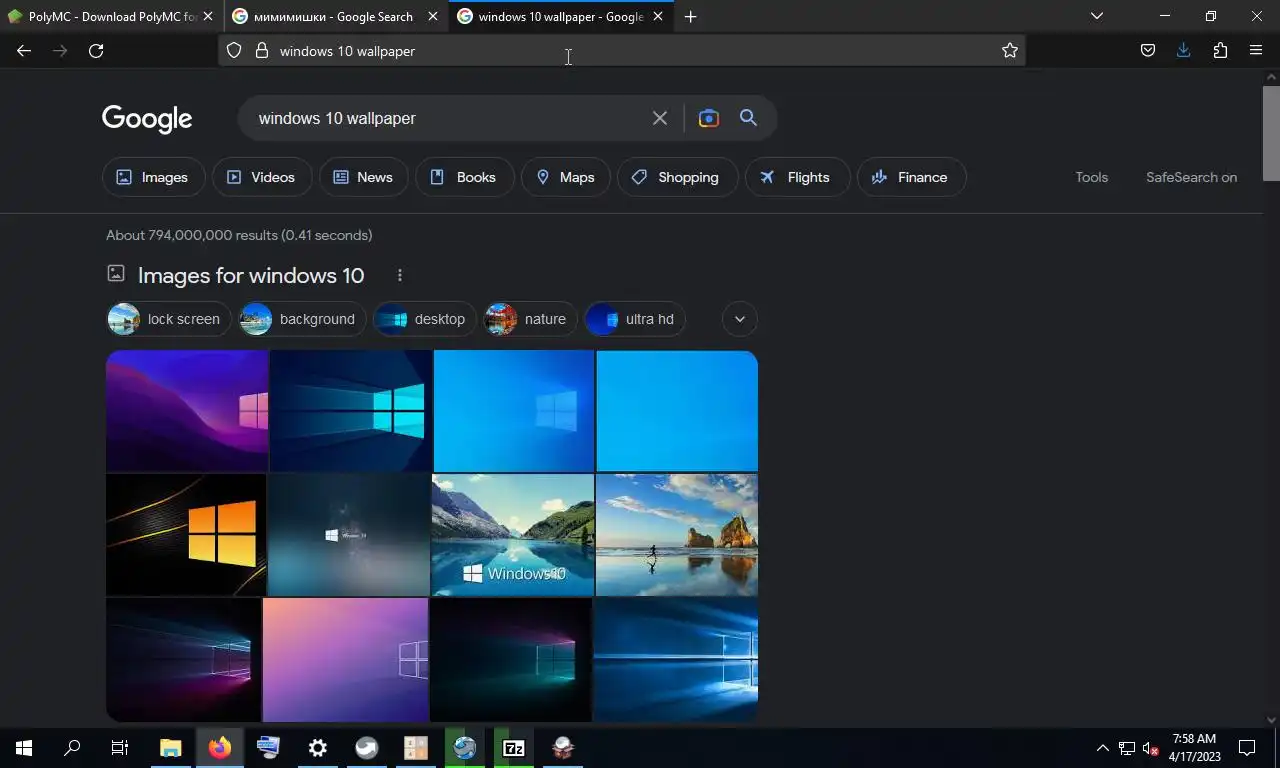Image resolution: width=1280 pixels, height=768 pixels.
Task: Filter images by ultra hd chip
Action: coord(634,319)
